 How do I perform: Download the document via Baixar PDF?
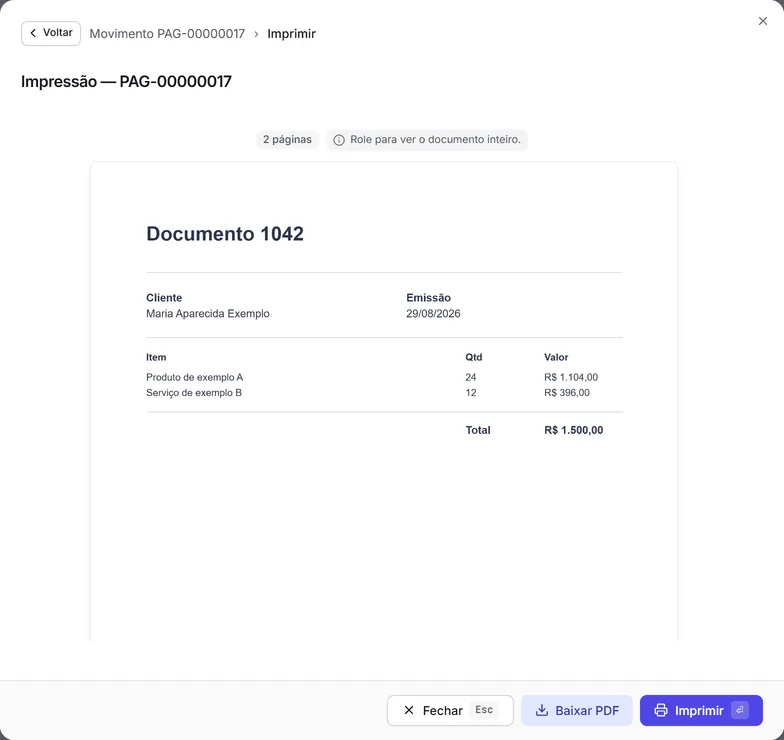pyautogui.click(x=576, y=710)
